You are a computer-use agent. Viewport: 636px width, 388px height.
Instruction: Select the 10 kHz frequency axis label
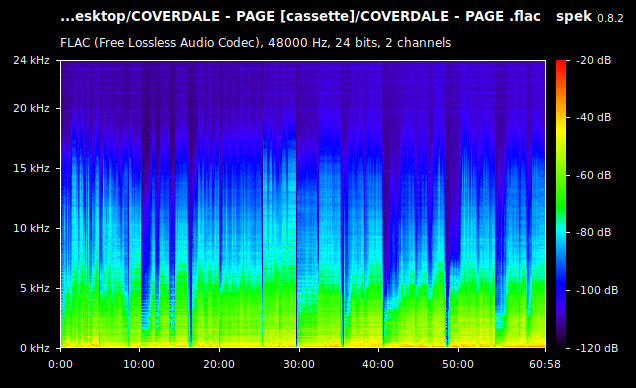tap(31, 228)
